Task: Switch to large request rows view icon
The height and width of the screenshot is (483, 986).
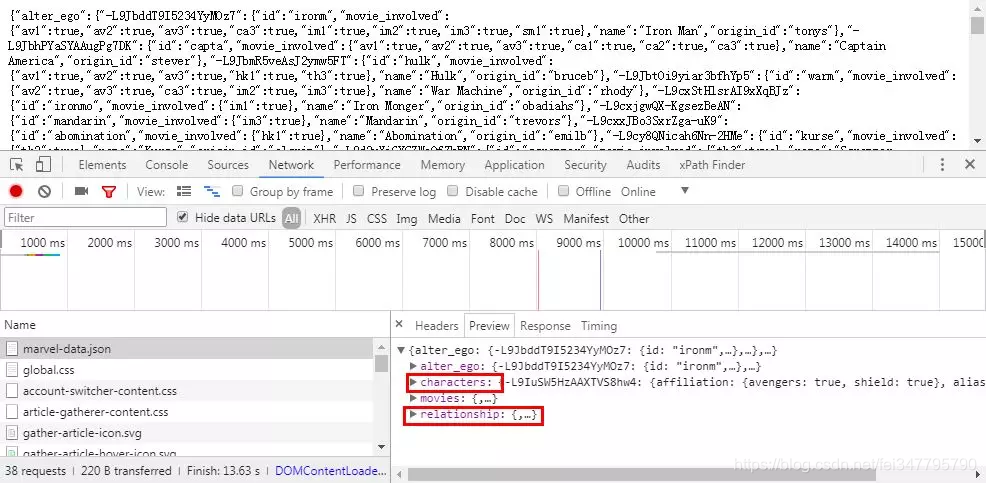Action: tap(184, 191)
